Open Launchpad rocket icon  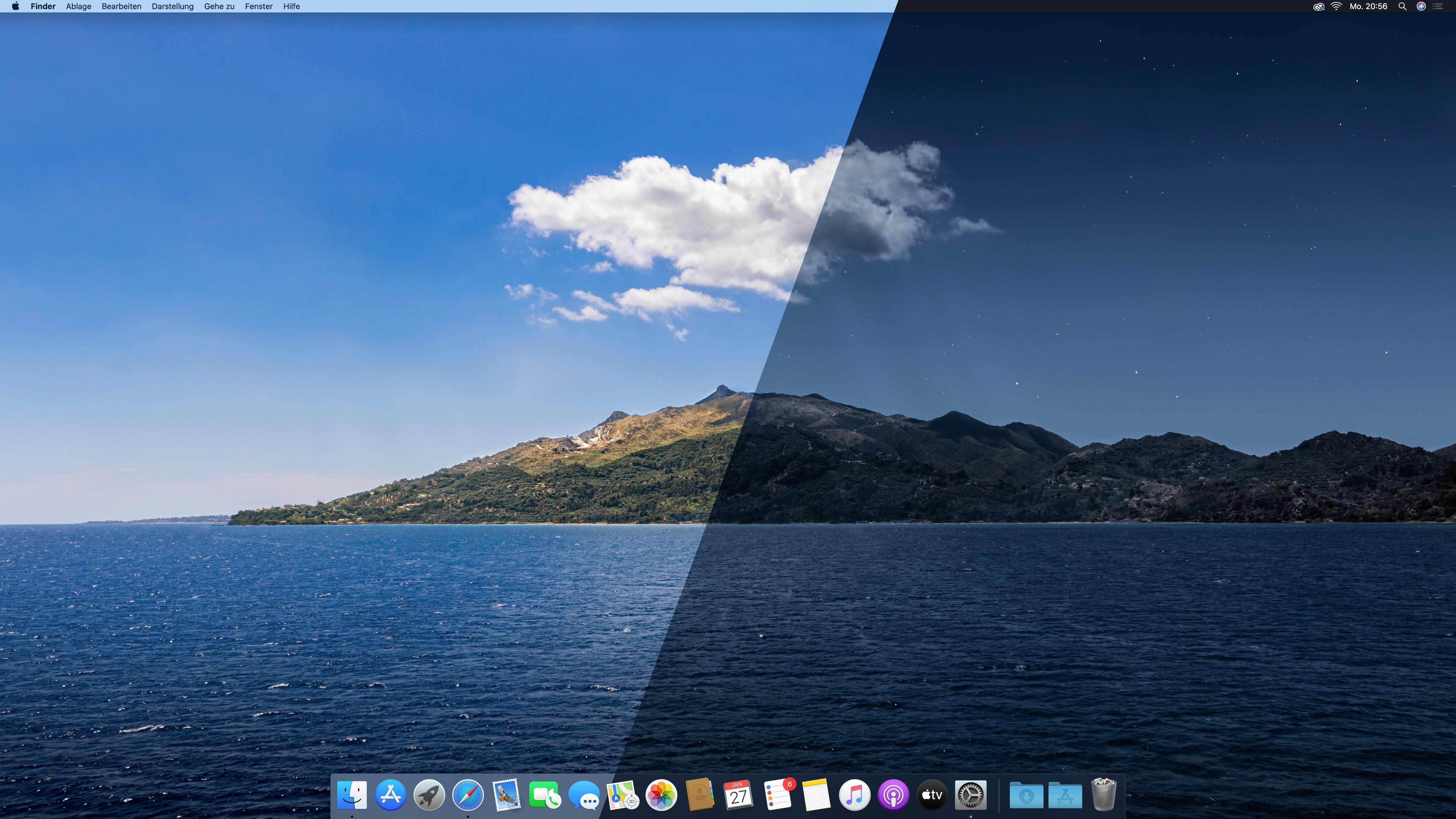pyautogui.click(x=429, y=795)
